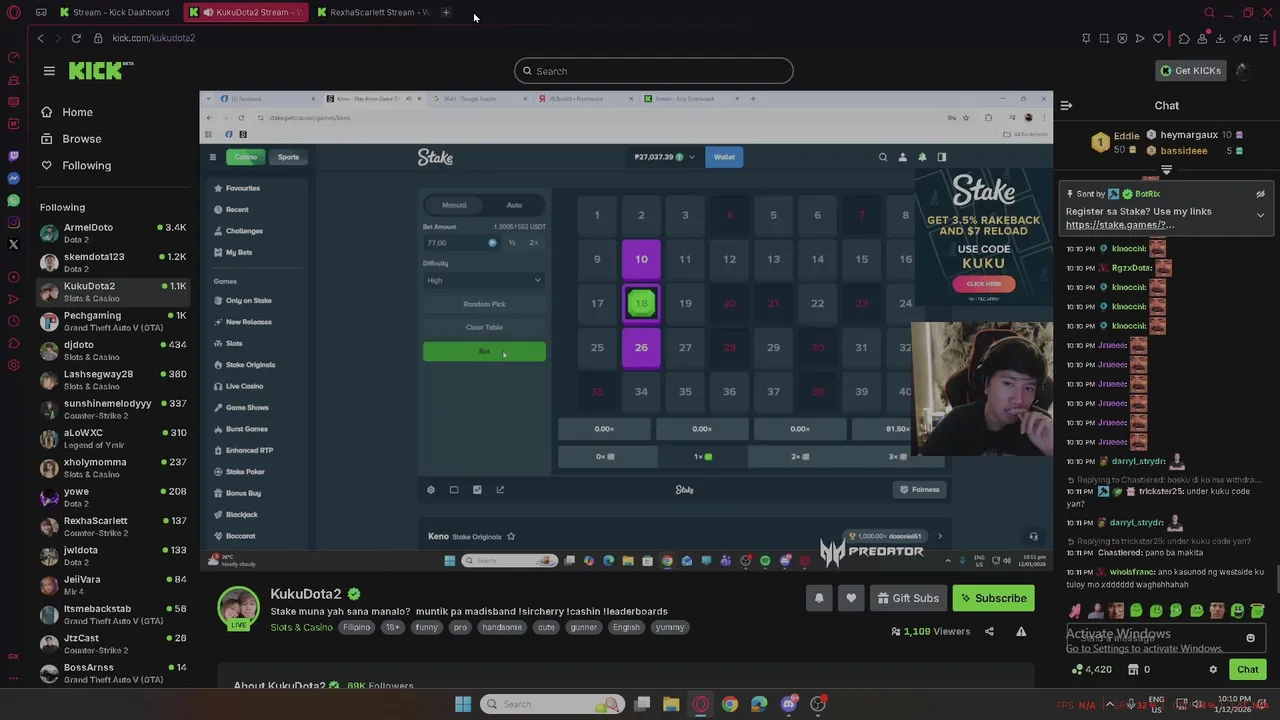Click the Opera GX logo menu
The image size is (1280, 720).
point(13,13)
